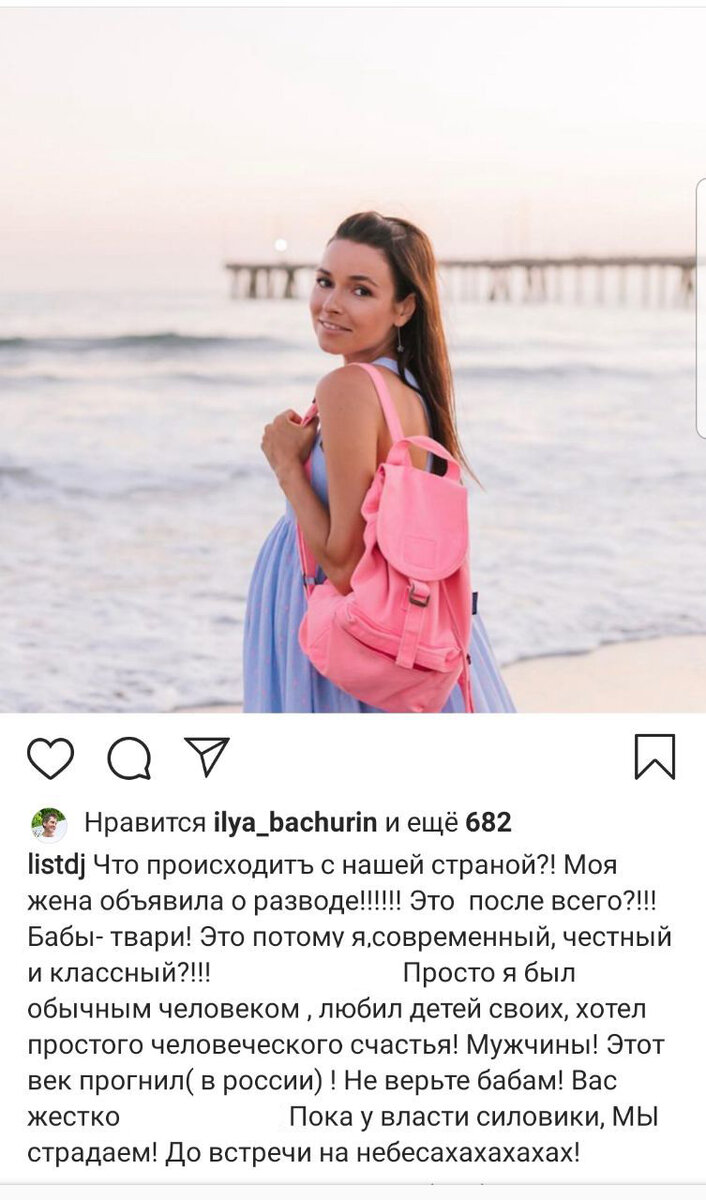Open ilya_bachurin's profile link
This screenshot has height=1200, width=706.
(296, 824)
